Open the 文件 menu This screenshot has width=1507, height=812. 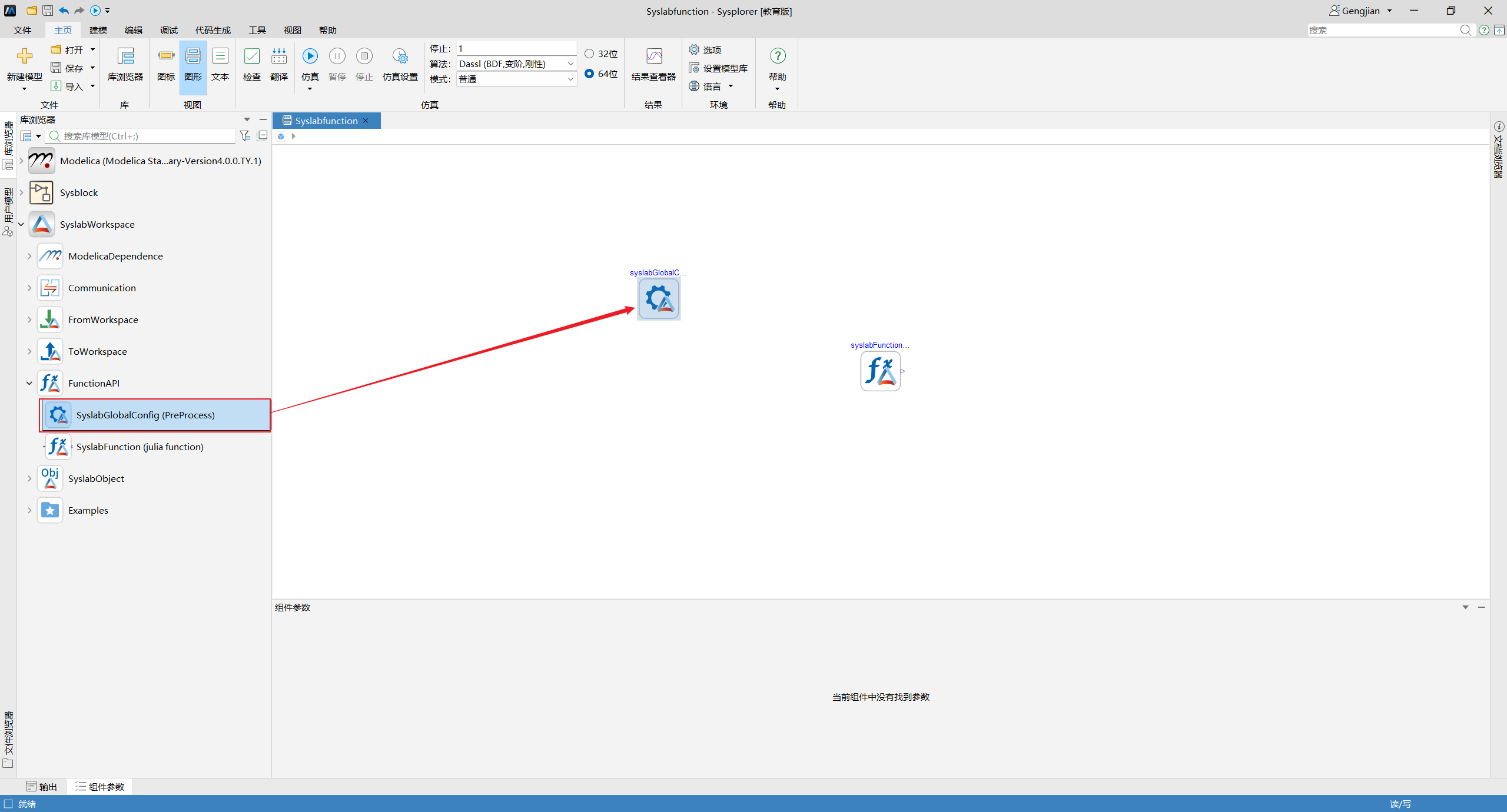22,30
